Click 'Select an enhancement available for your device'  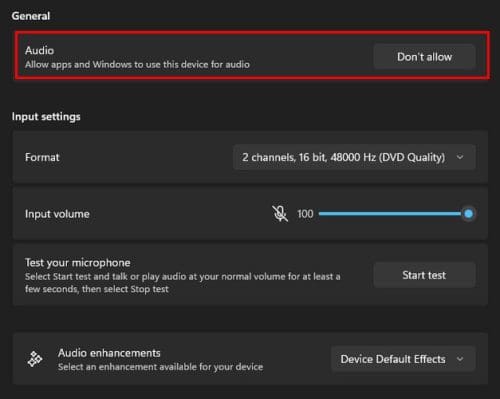click(x=160, y=367)
